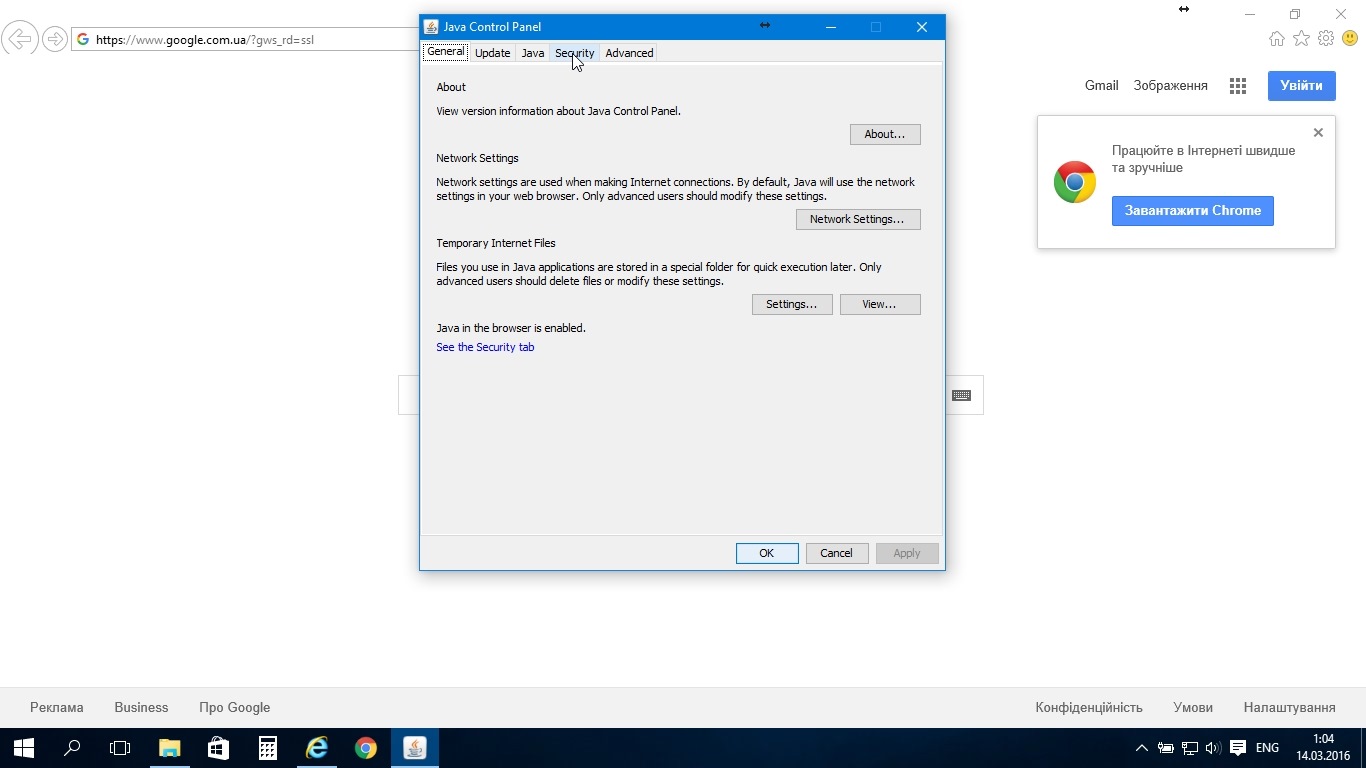The height and width of the screenshot is (768, 1366).
Task: Click the View... button
Action: click(880, 304)
